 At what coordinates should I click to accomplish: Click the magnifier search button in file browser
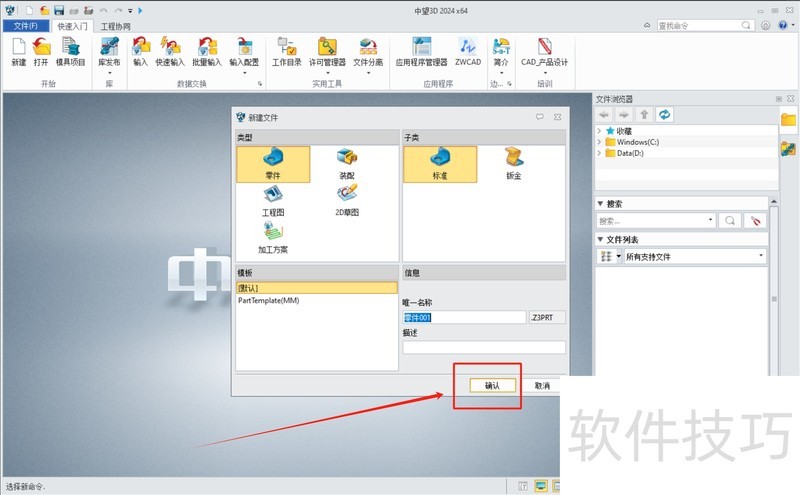pyautogui.click(x=730, y=220)
